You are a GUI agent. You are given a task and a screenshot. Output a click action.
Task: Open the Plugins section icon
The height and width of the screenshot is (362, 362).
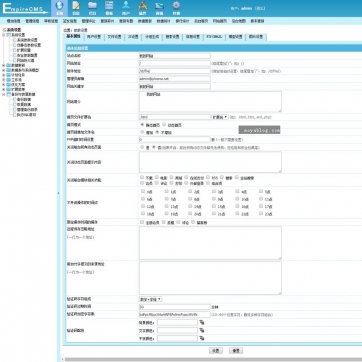[x=143, y=8]
